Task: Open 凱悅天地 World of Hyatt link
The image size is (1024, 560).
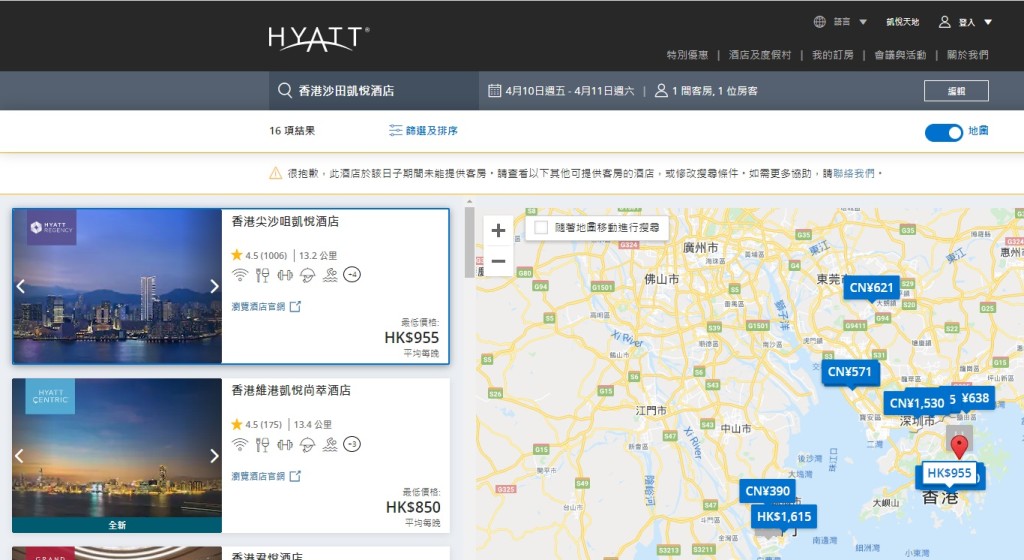Action: pos(903,22)
